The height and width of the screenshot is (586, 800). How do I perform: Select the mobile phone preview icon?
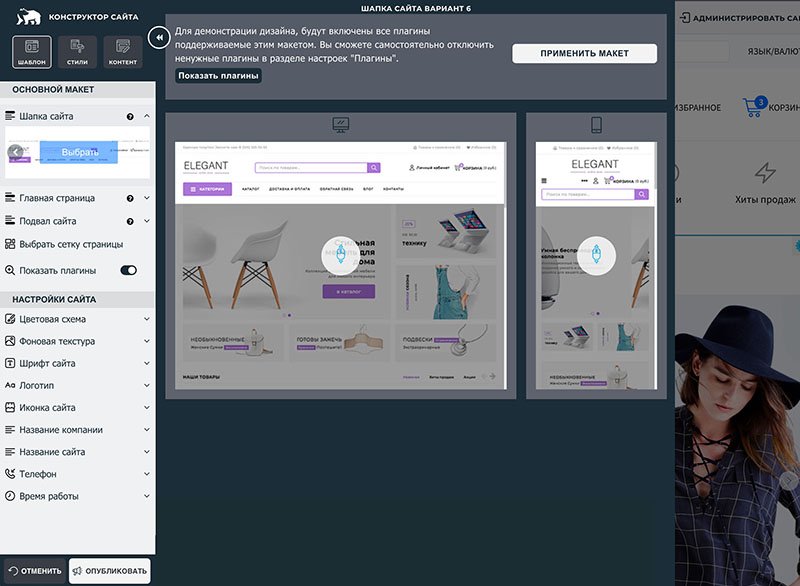coord(596,124)
